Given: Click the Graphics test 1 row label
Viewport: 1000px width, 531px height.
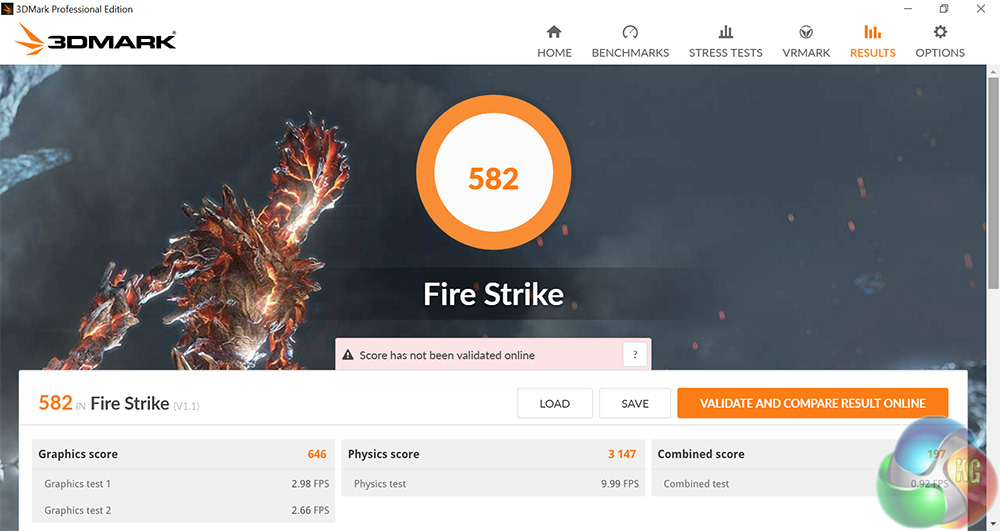Looking at the screenshot, I should pos(77,484).
